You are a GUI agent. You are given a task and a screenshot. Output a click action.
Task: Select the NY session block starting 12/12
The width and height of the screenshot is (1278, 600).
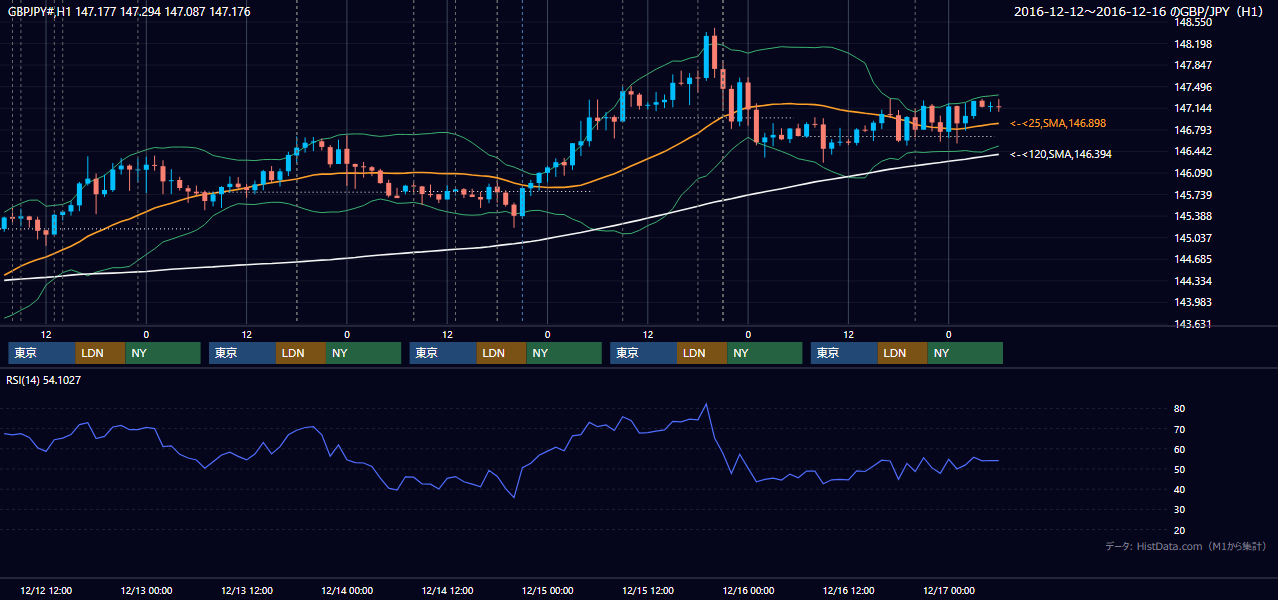pos(163,353)
